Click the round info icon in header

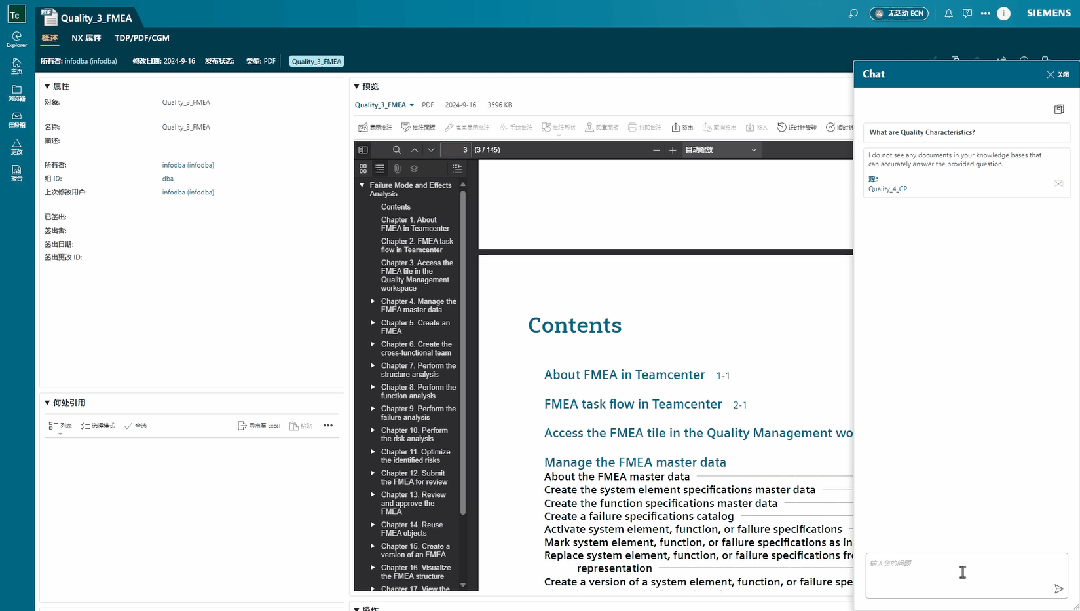(x=1004, y=13)
